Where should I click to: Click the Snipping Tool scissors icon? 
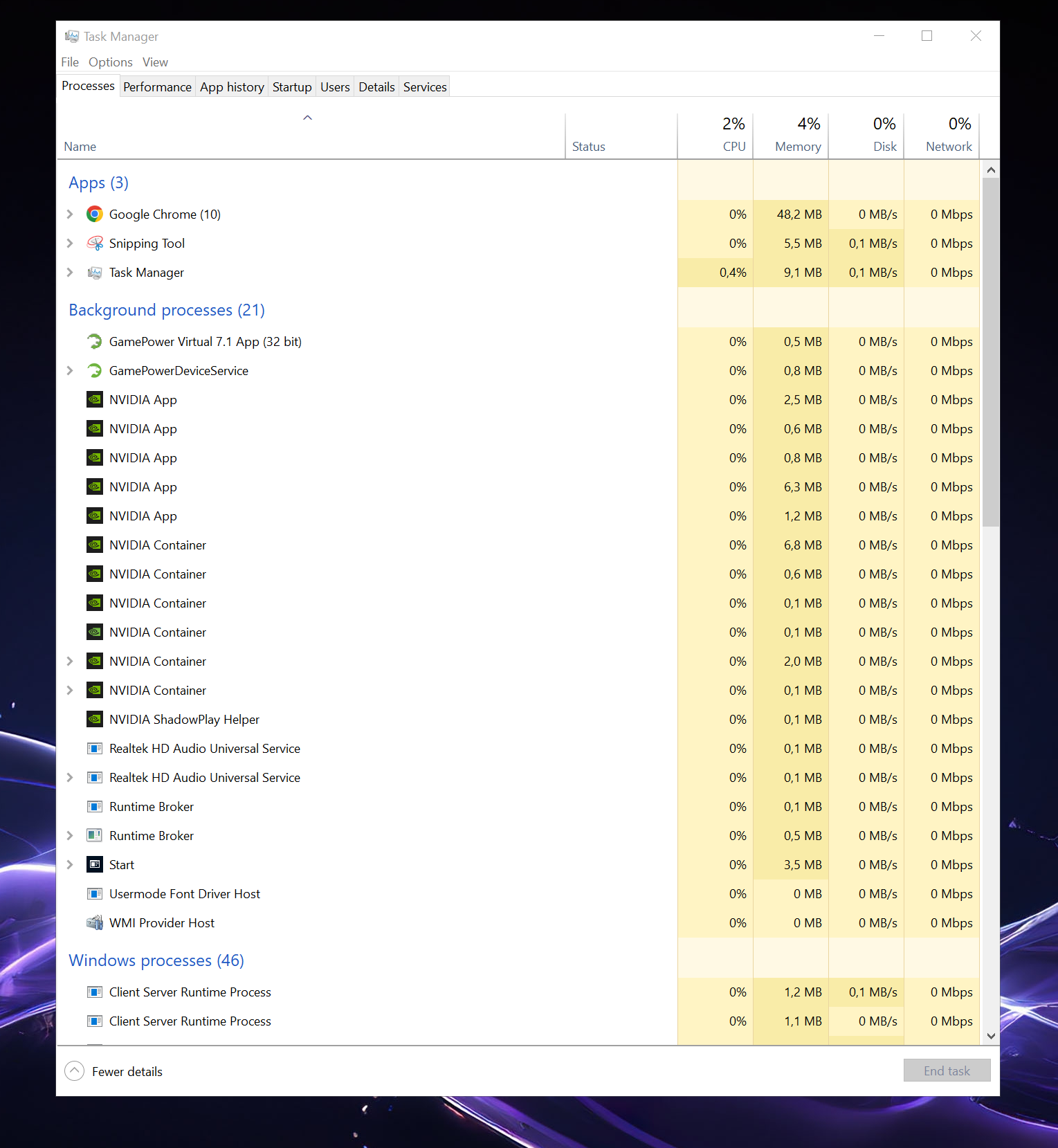pyautogui.click(x=95, y=244)
